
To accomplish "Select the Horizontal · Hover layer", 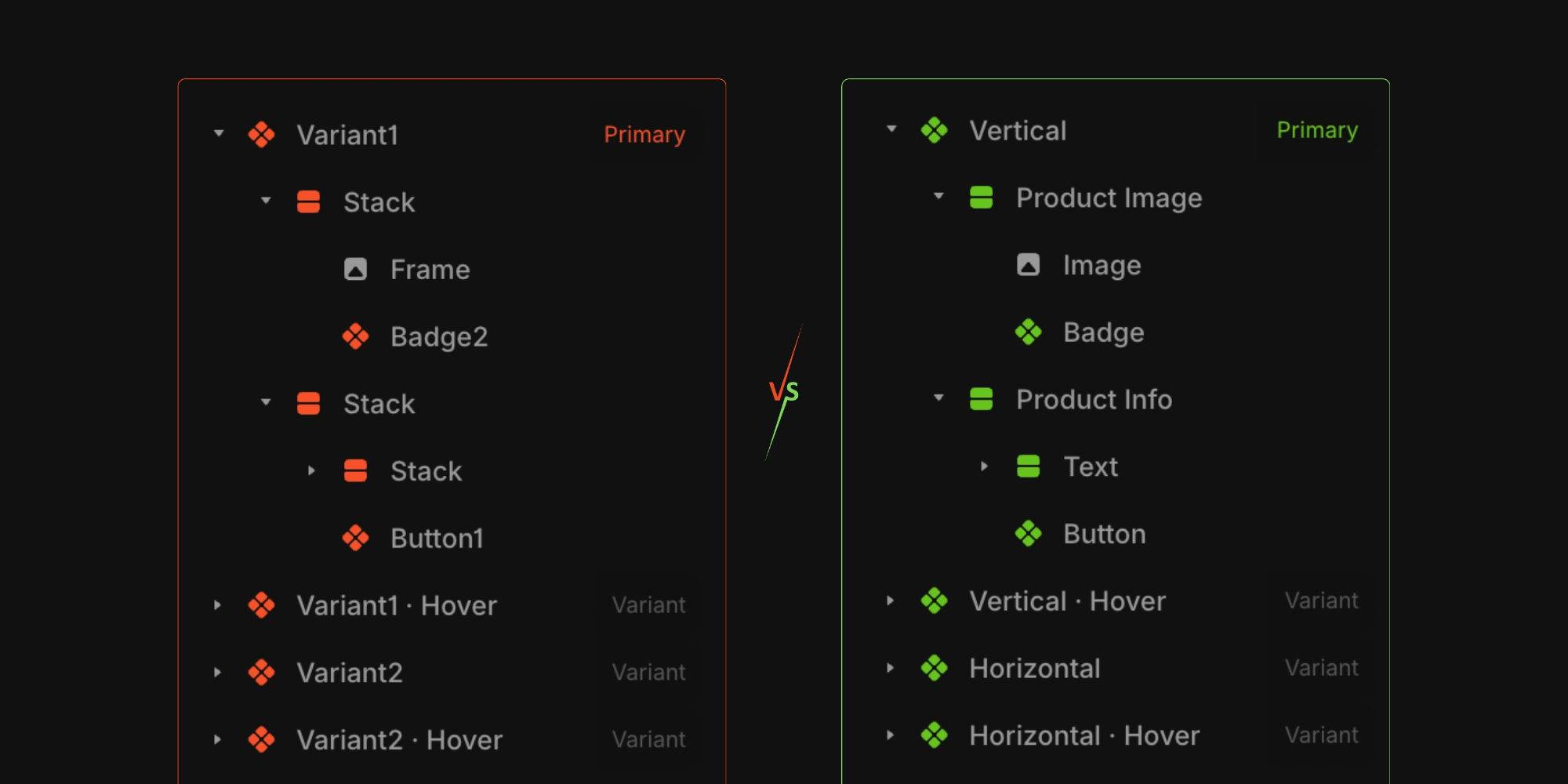I will point(1084,735).
